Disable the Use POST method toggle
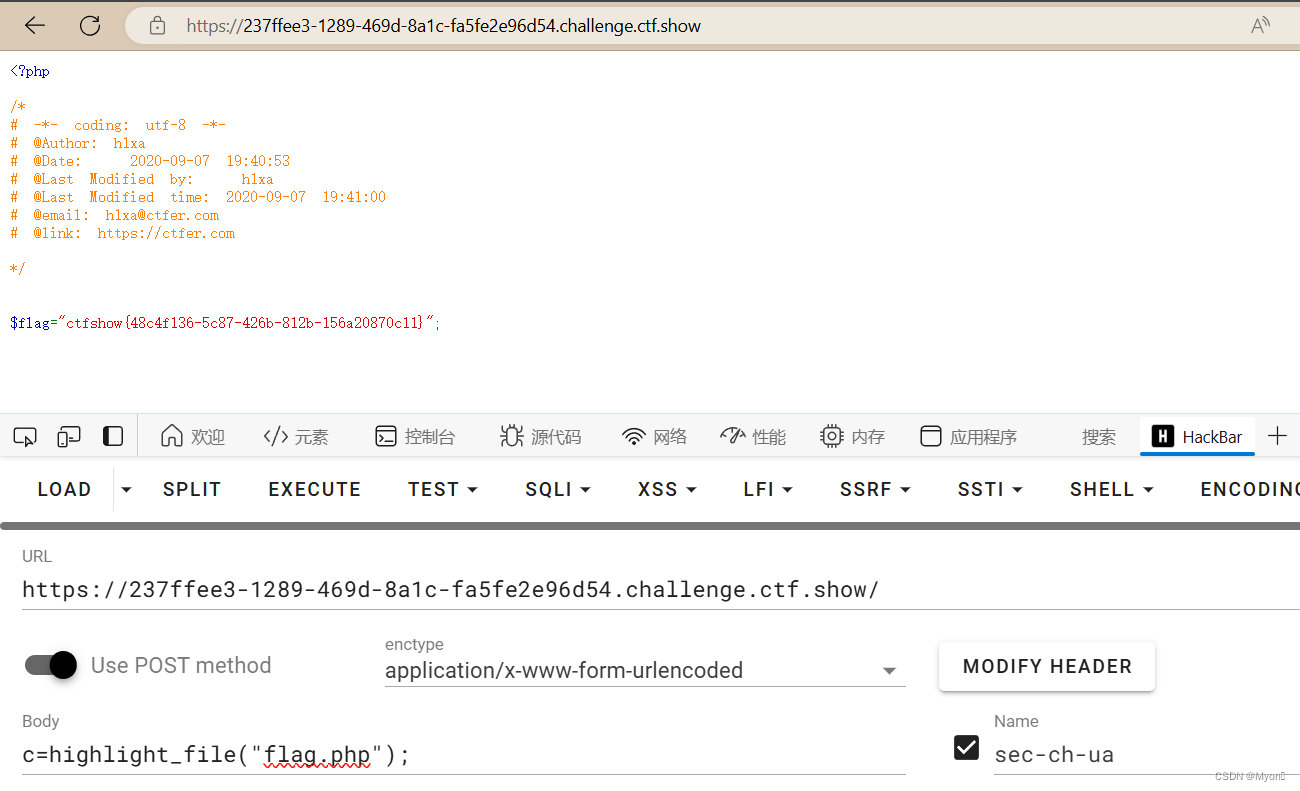Image resolution: width=1300 pixels, height=791 pixels. coord(50,665)
